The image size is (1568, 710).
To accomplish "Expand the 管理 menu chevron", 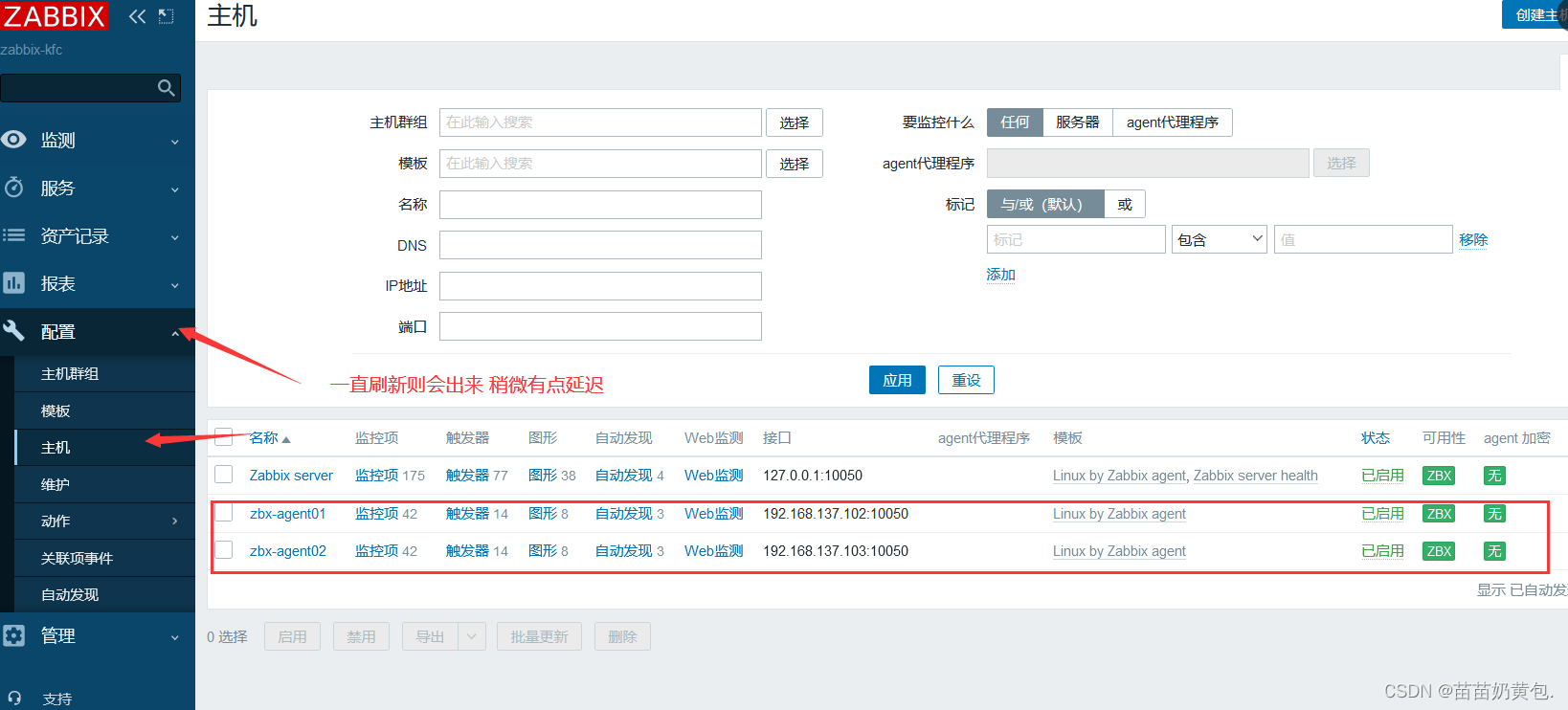I will click(175, 637).
